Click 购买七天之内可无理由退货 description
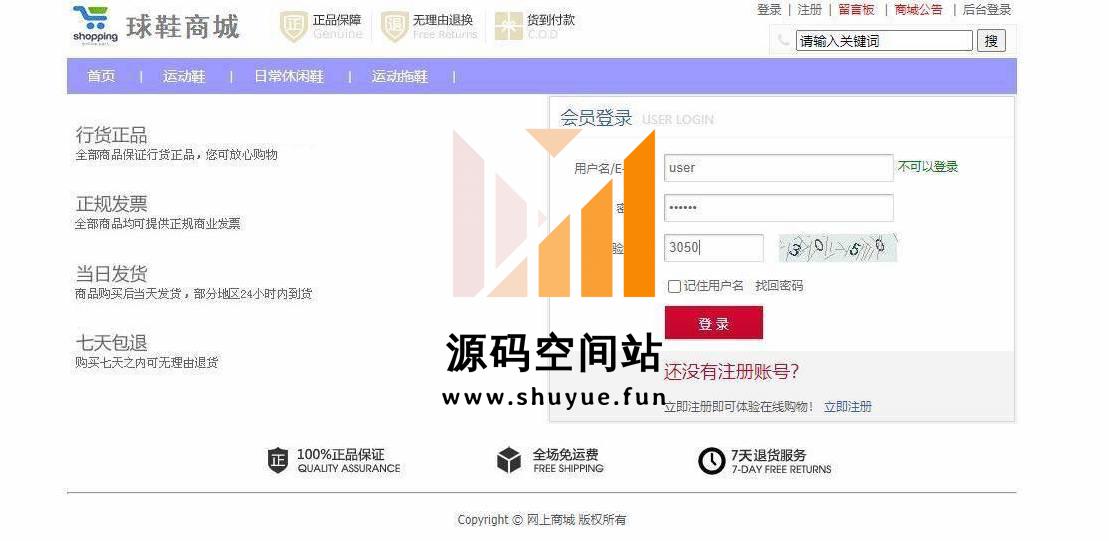The image size is (1109, 541). click(x=146, y=363)
